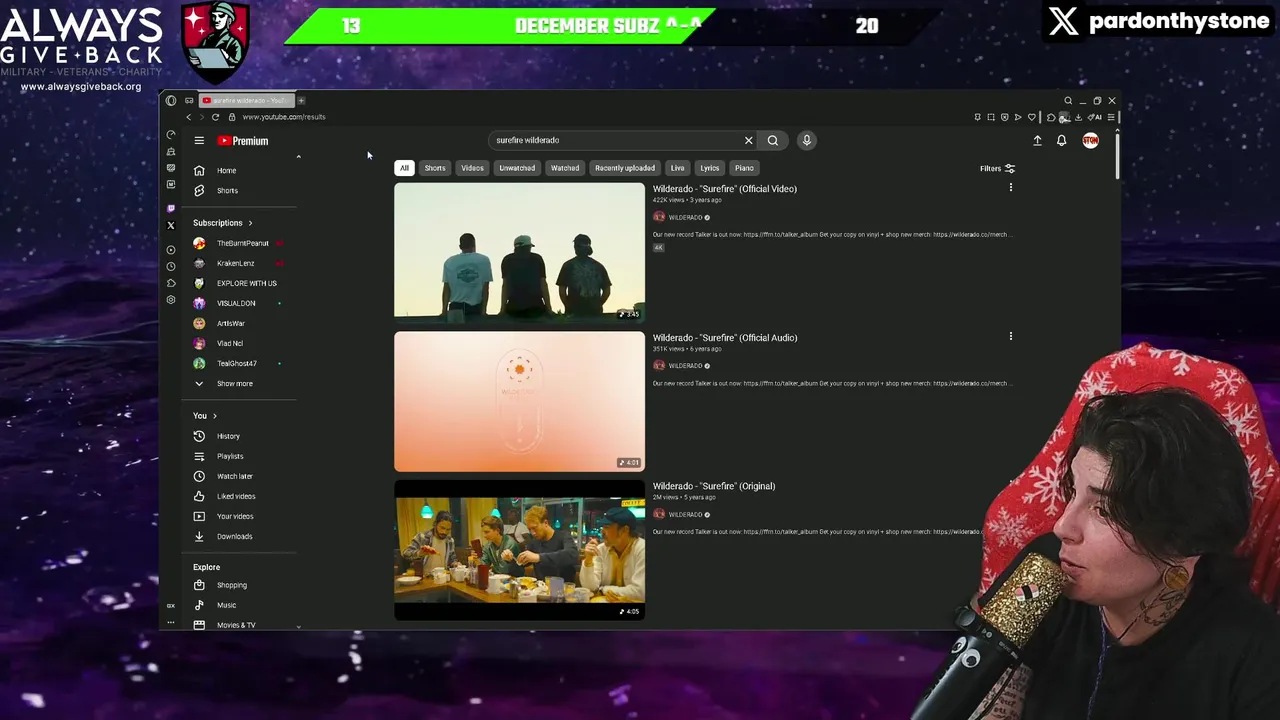Click the YouTube Premium logo

click(243, 141)
